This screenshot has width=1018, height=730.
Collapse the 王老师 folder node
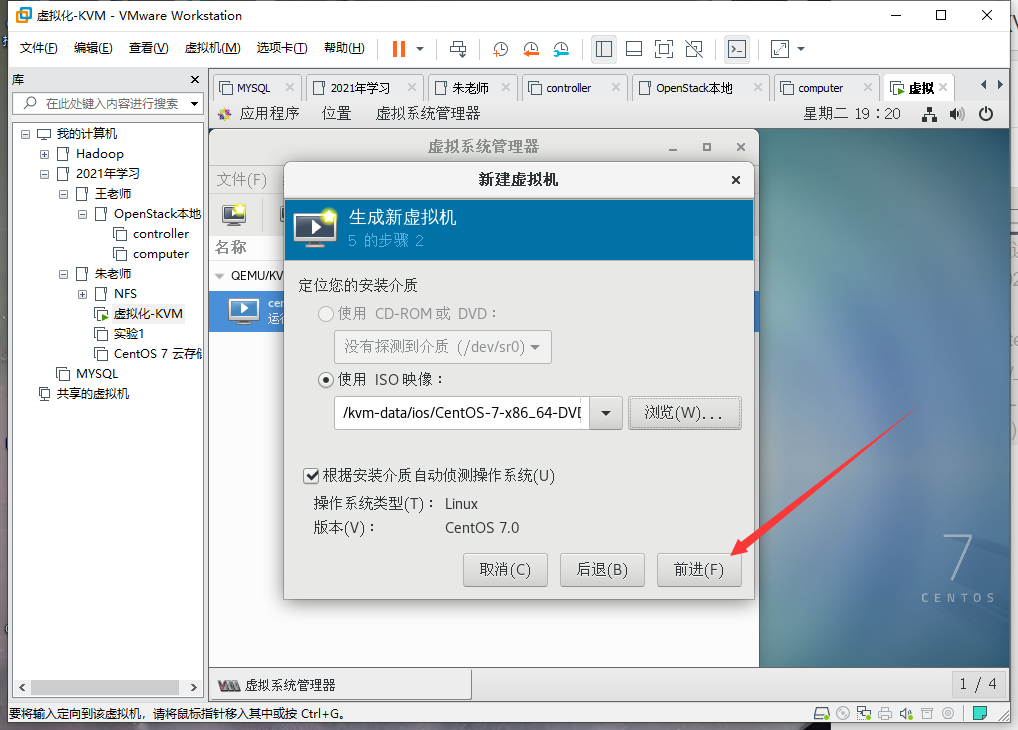click(x=63, y=194)
